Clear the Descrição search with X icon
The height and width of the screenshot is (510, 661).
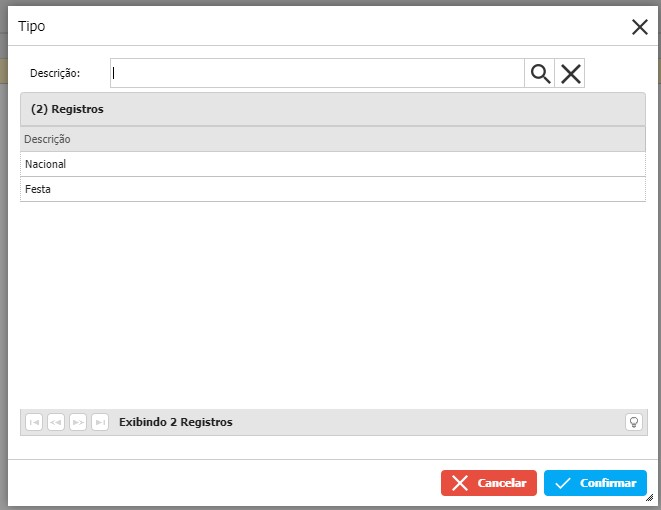pos(570,73)
